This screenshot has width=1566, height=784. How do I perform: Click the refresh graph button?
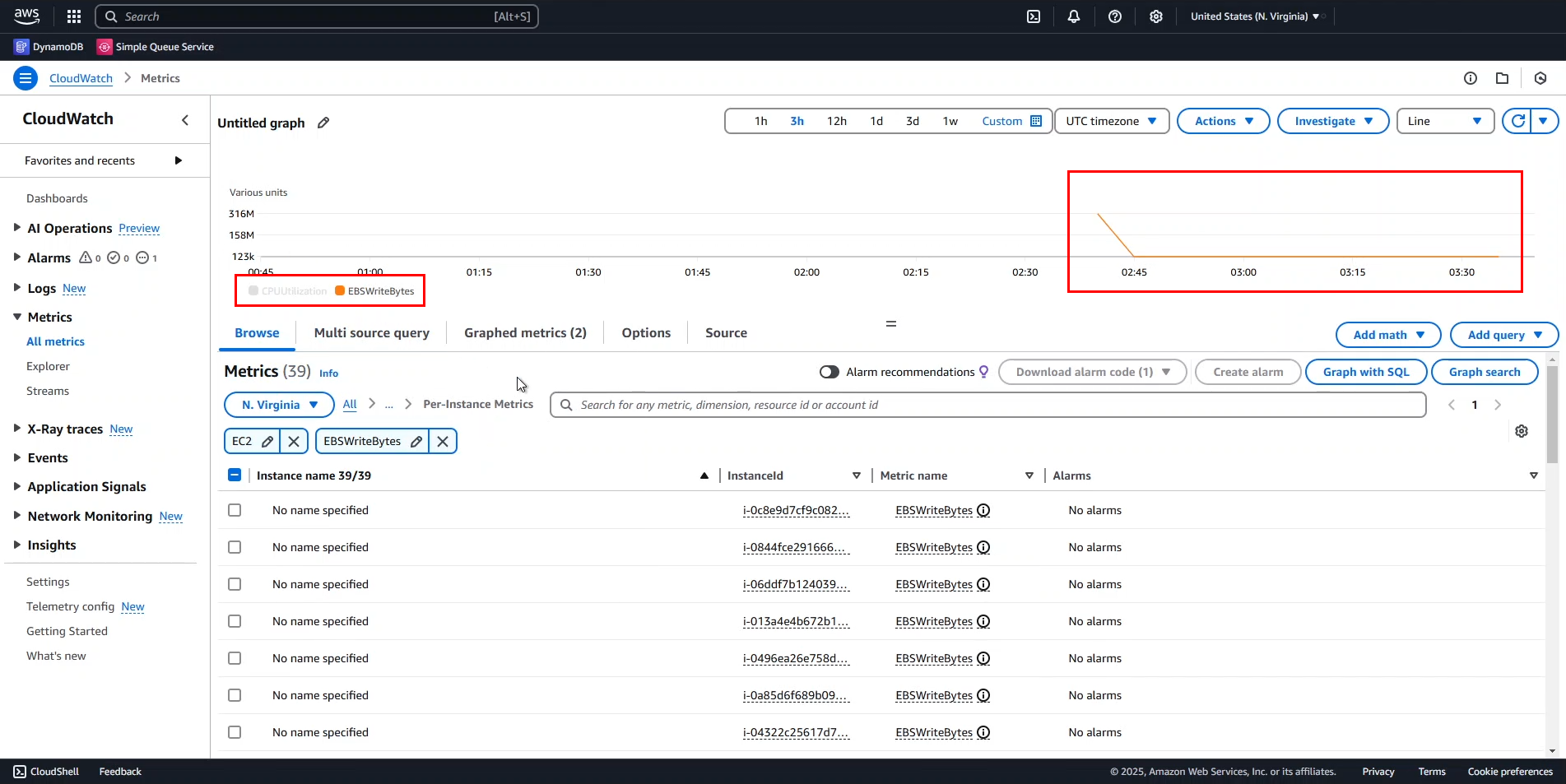tap(1517, 121)
